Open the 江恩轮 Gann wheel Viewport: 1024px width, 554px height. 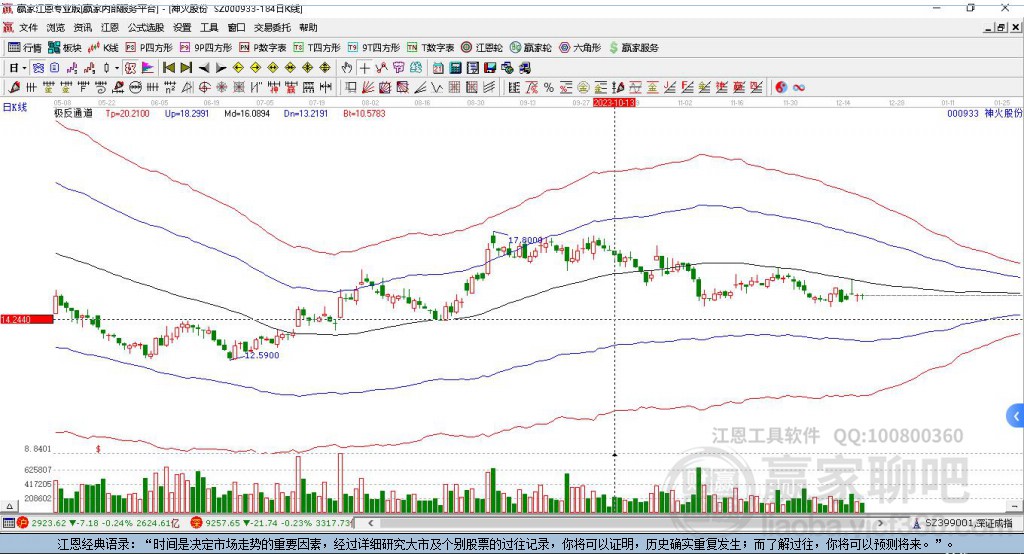tap(482, 48)
